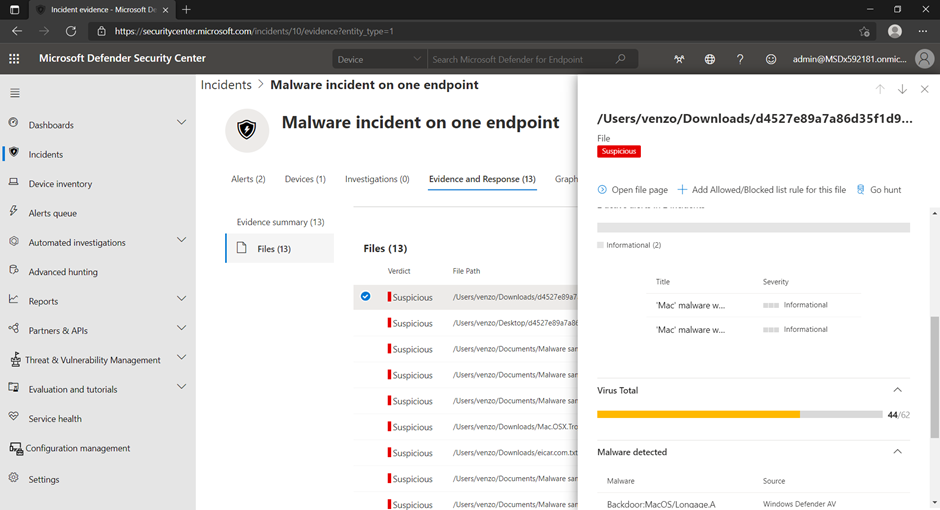This screenshot has width=940, height=510.
Task: Click the browser refresh button
Action: click(x=71, y=31)
